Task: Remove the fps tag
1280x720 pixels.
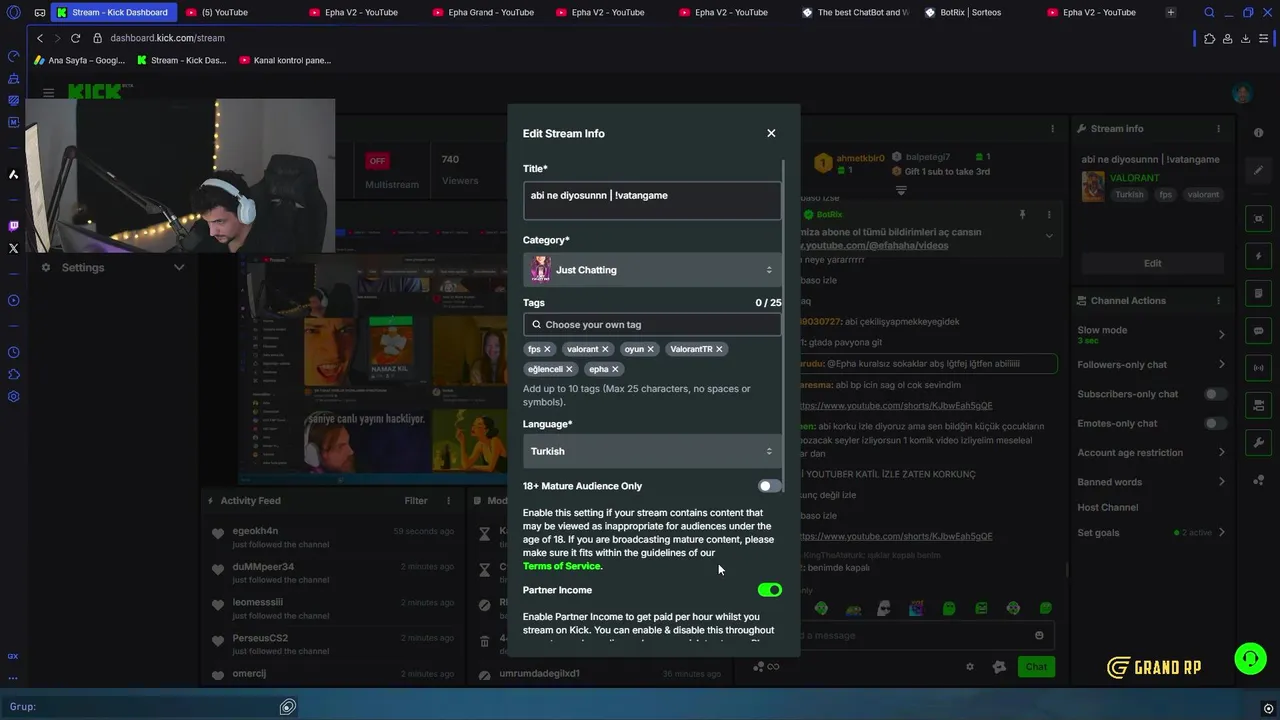Action: (547, 349)
